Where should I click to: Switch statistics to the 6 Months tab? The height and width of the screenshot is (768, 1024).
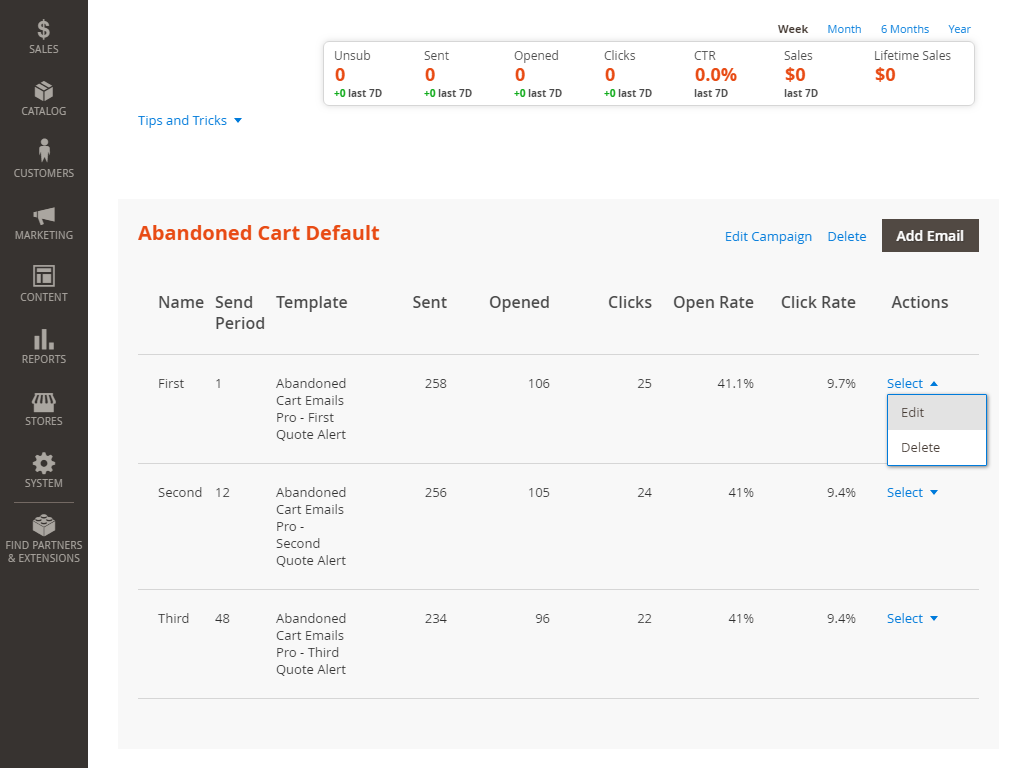pos(904,29)
